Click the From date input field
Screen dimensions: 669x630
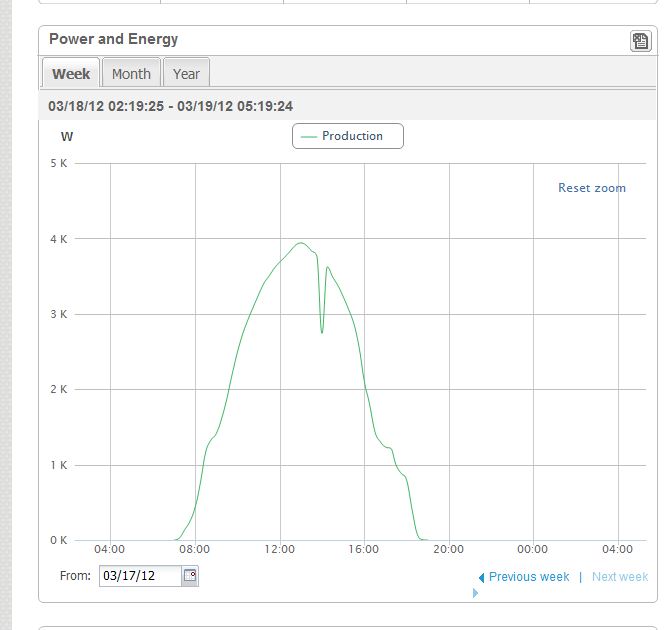[x=140, y=576]
